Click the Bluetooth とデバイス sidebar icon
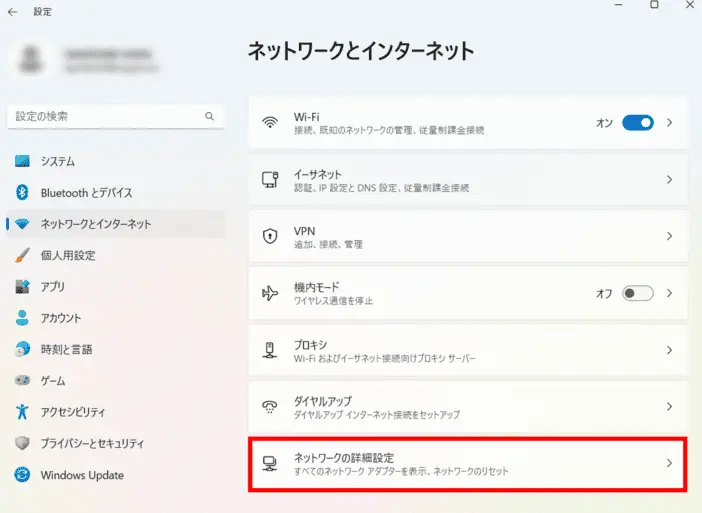702x513 pixels. click(23, 193)
